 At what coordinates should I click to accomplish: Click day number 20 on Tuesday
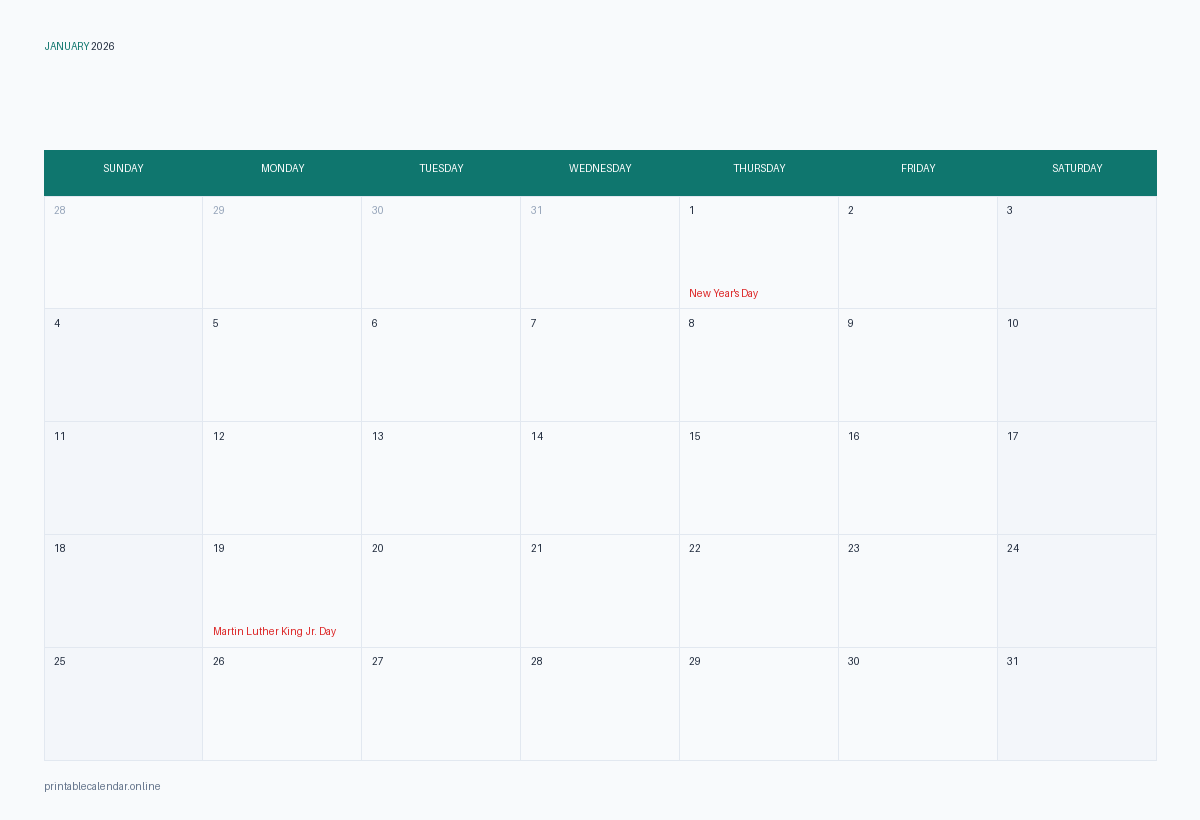(378, 548)
